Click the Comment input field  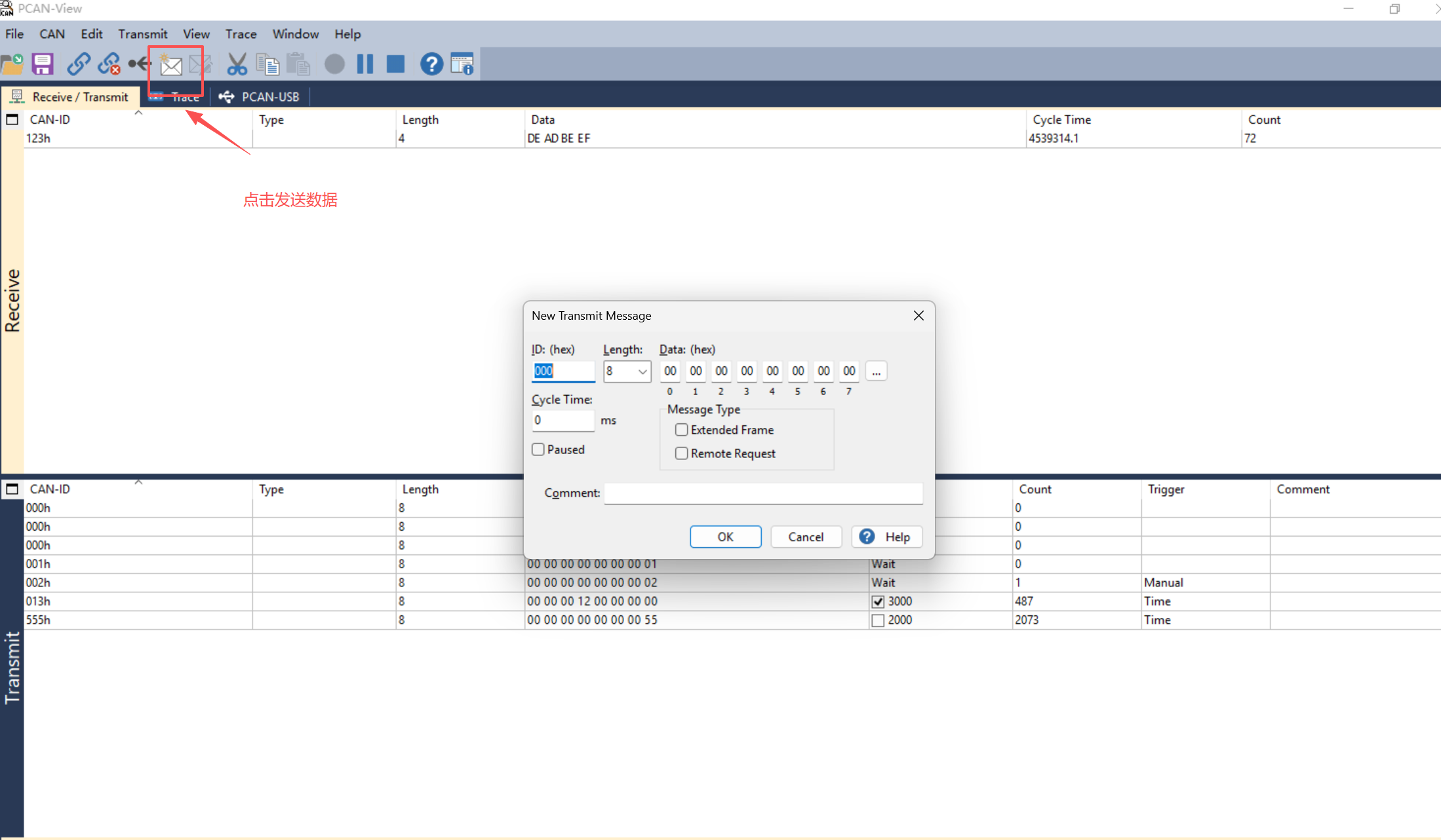click(x=763, y=493)
